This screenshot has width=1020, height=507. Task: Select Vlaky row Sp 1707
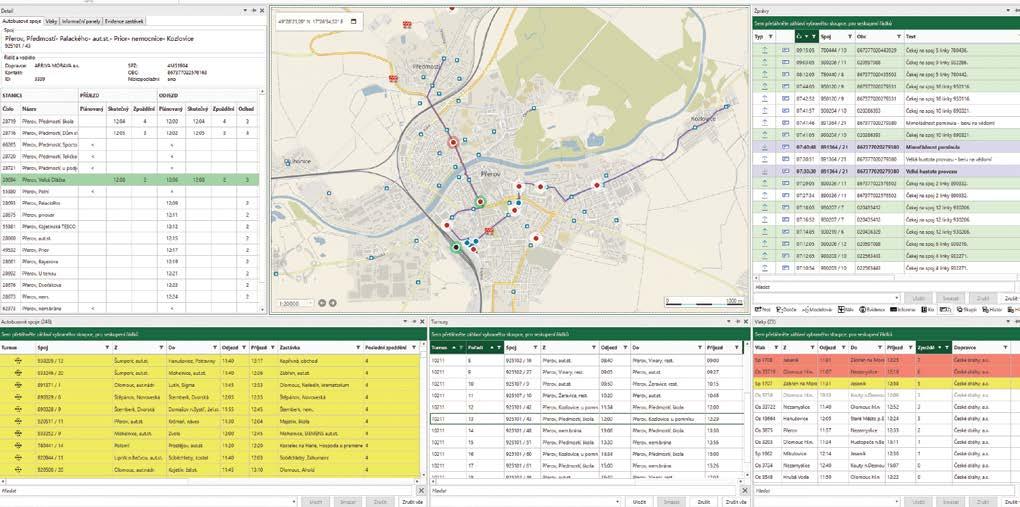(x=886, y=384)
